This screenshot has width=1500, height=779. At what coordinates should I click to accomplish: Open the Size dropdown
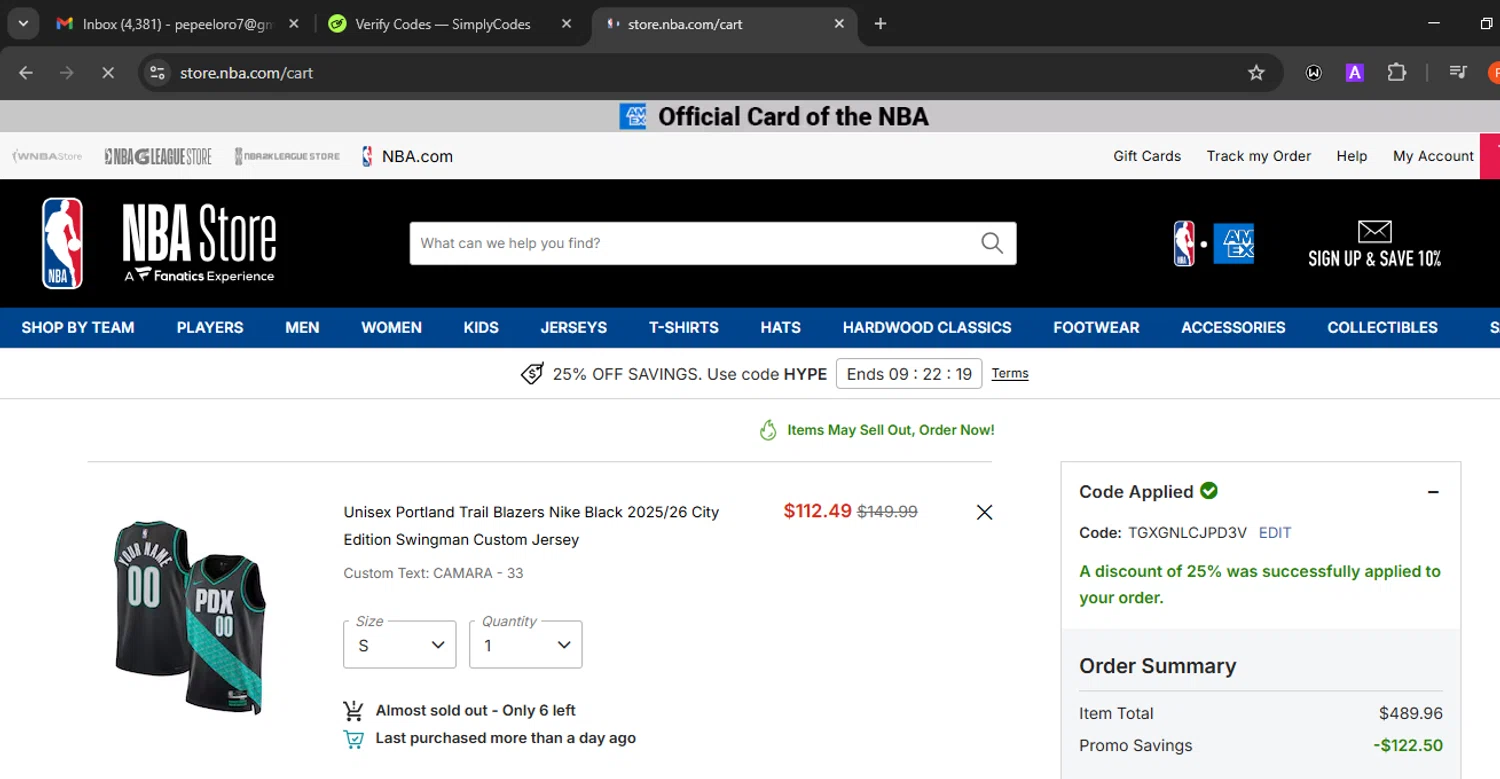click(x=399, y=645)
